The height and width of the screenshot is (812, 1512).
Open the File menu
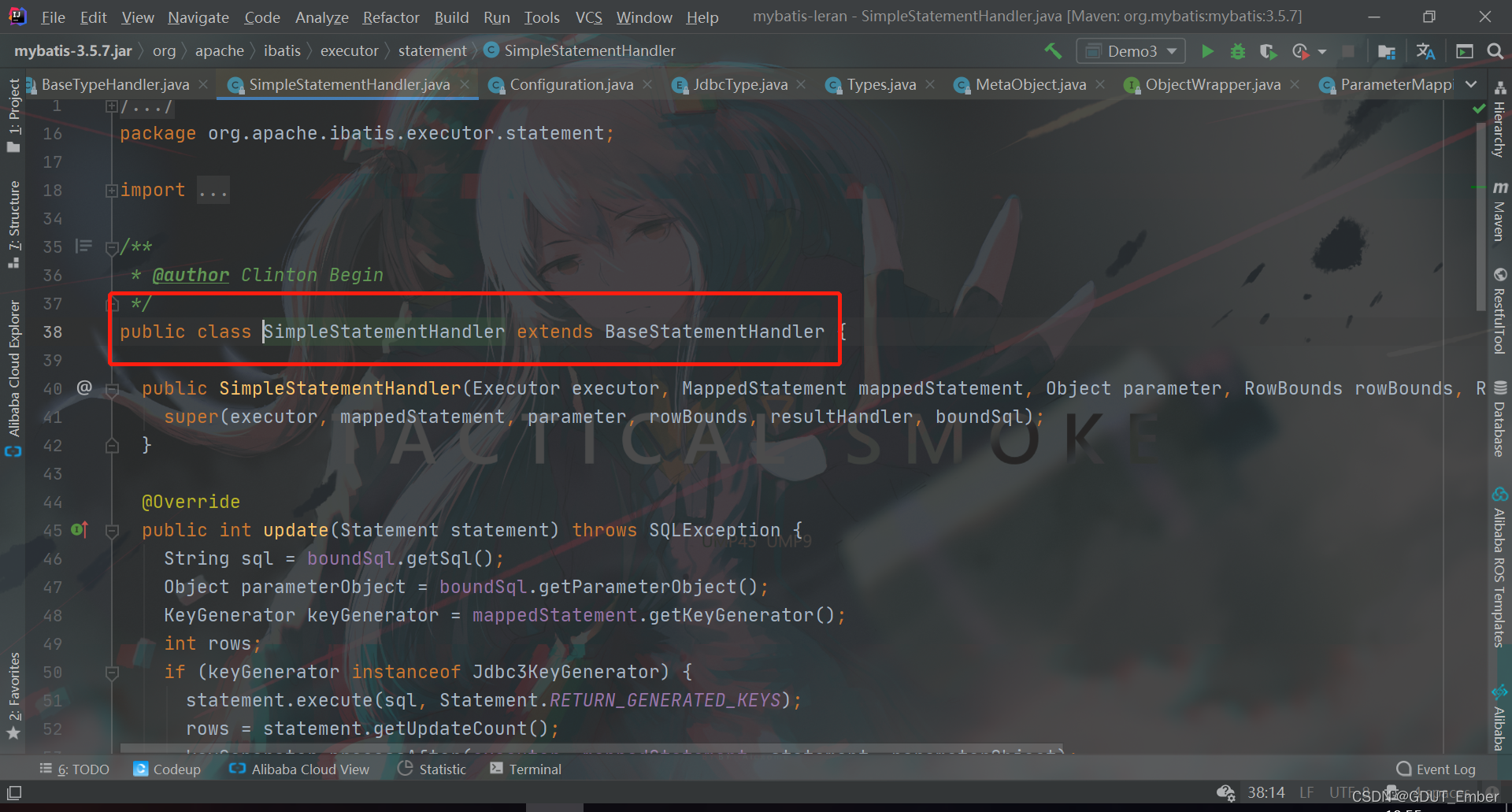[x=53, y=17]
